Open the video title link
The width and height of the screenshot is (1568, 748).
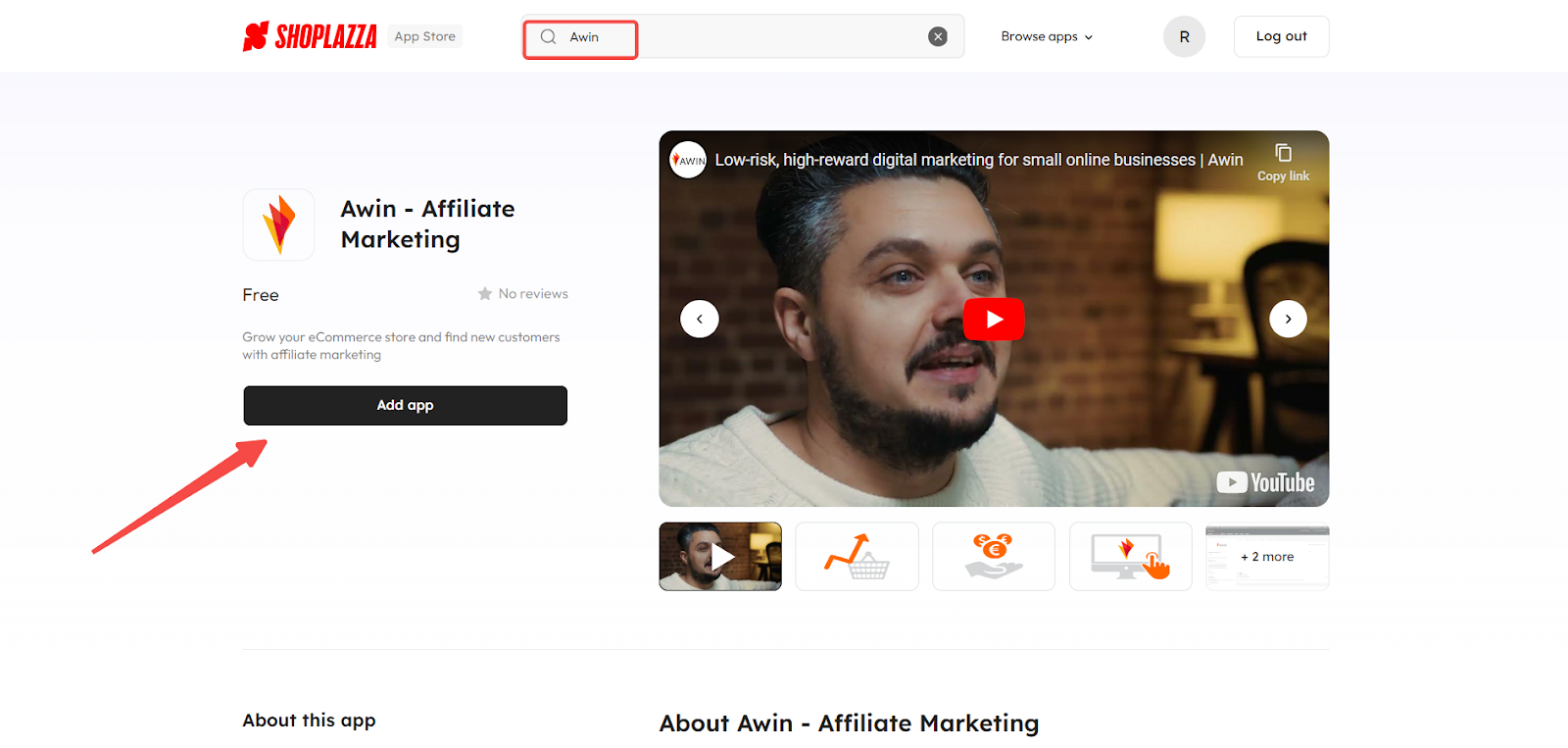pos(978,160)
